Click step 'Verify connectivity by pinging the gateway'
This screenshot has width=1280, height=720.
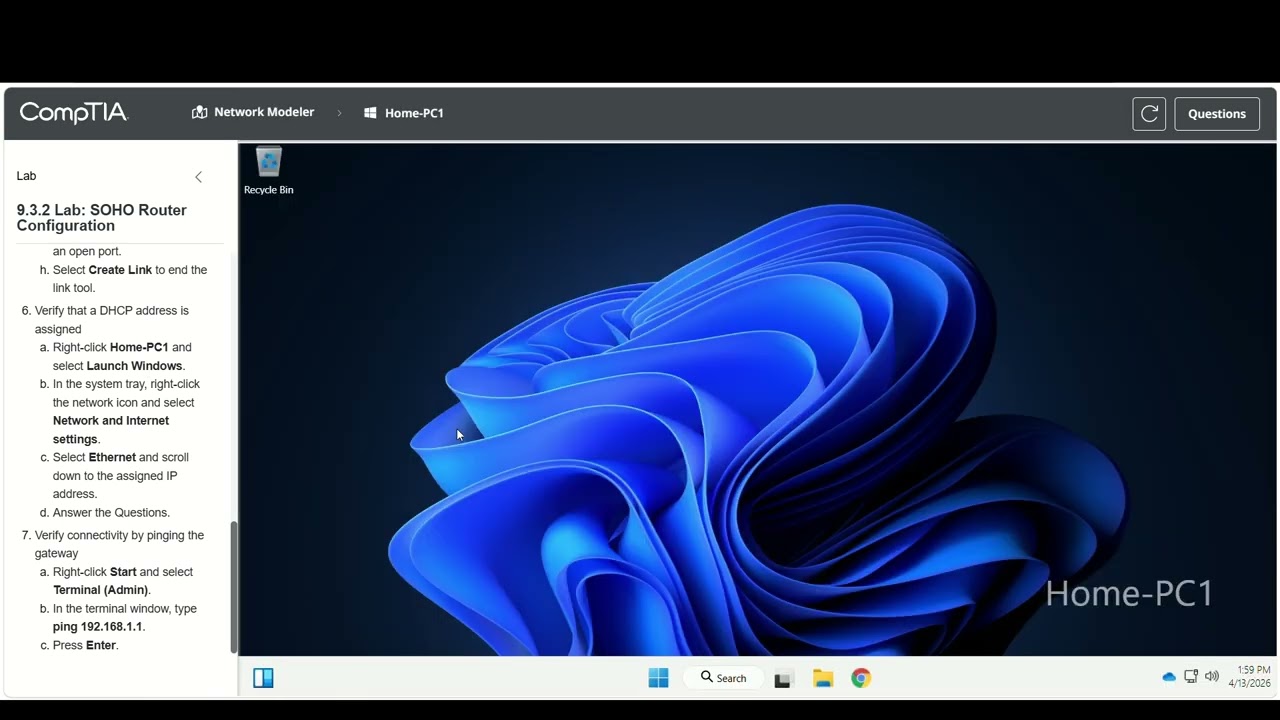[x=119, y=544]
